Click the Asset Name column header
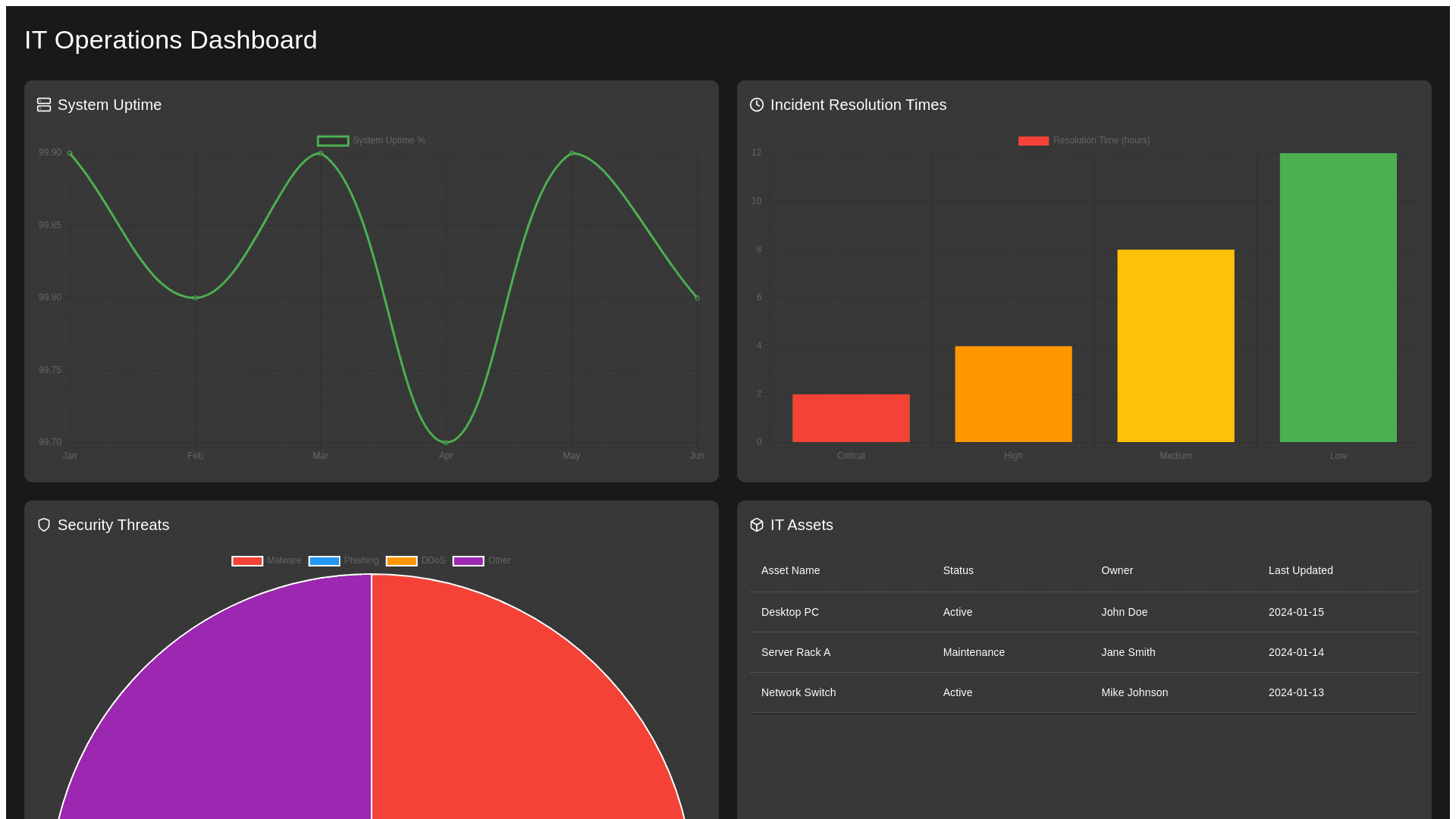This screenshot has width=1456, height=819. coord(790,570)
